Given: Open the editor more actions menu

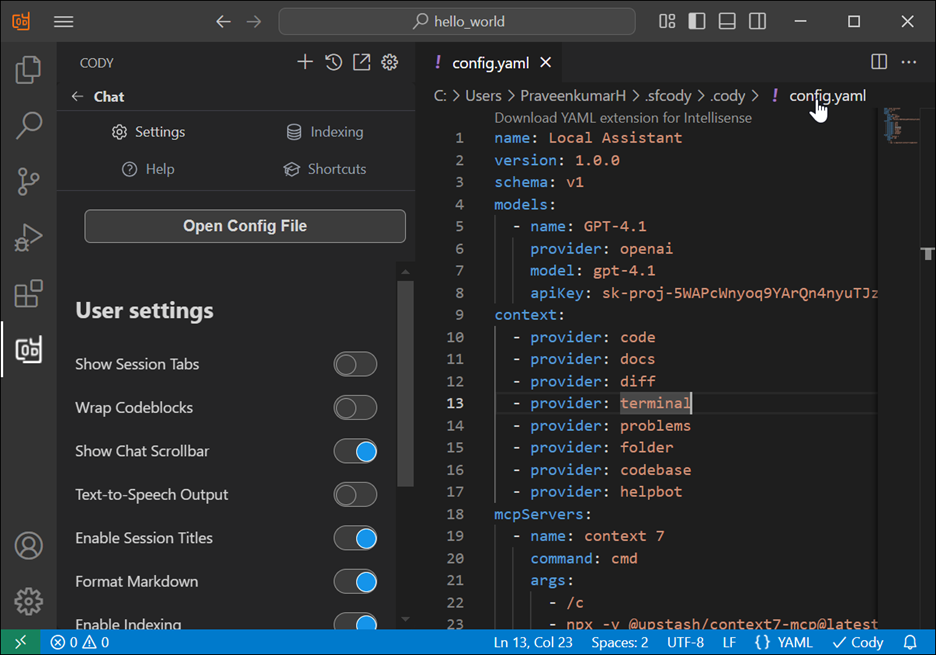Looking at the screenshot, I should pos(908,61).
